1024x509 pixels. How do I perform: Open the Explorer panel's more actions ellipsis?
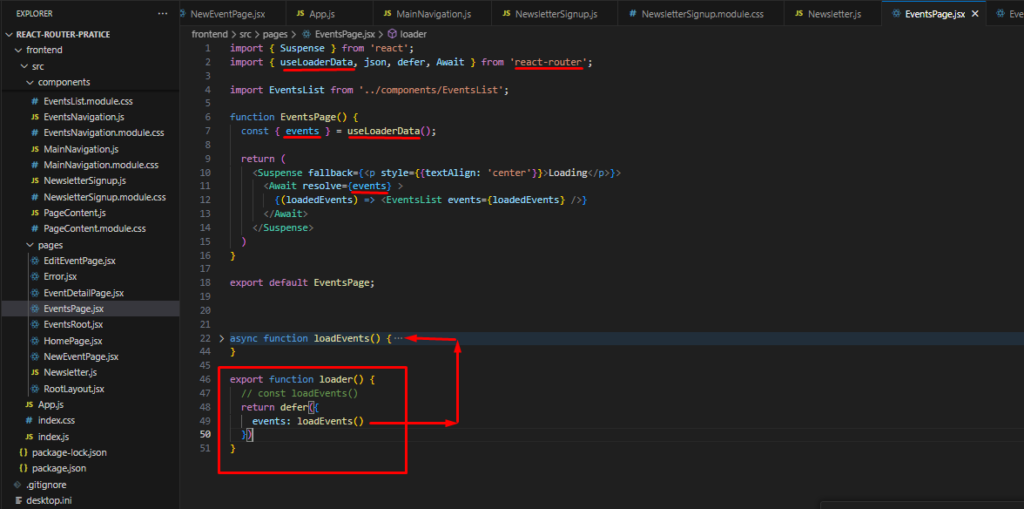pos(162,14)
